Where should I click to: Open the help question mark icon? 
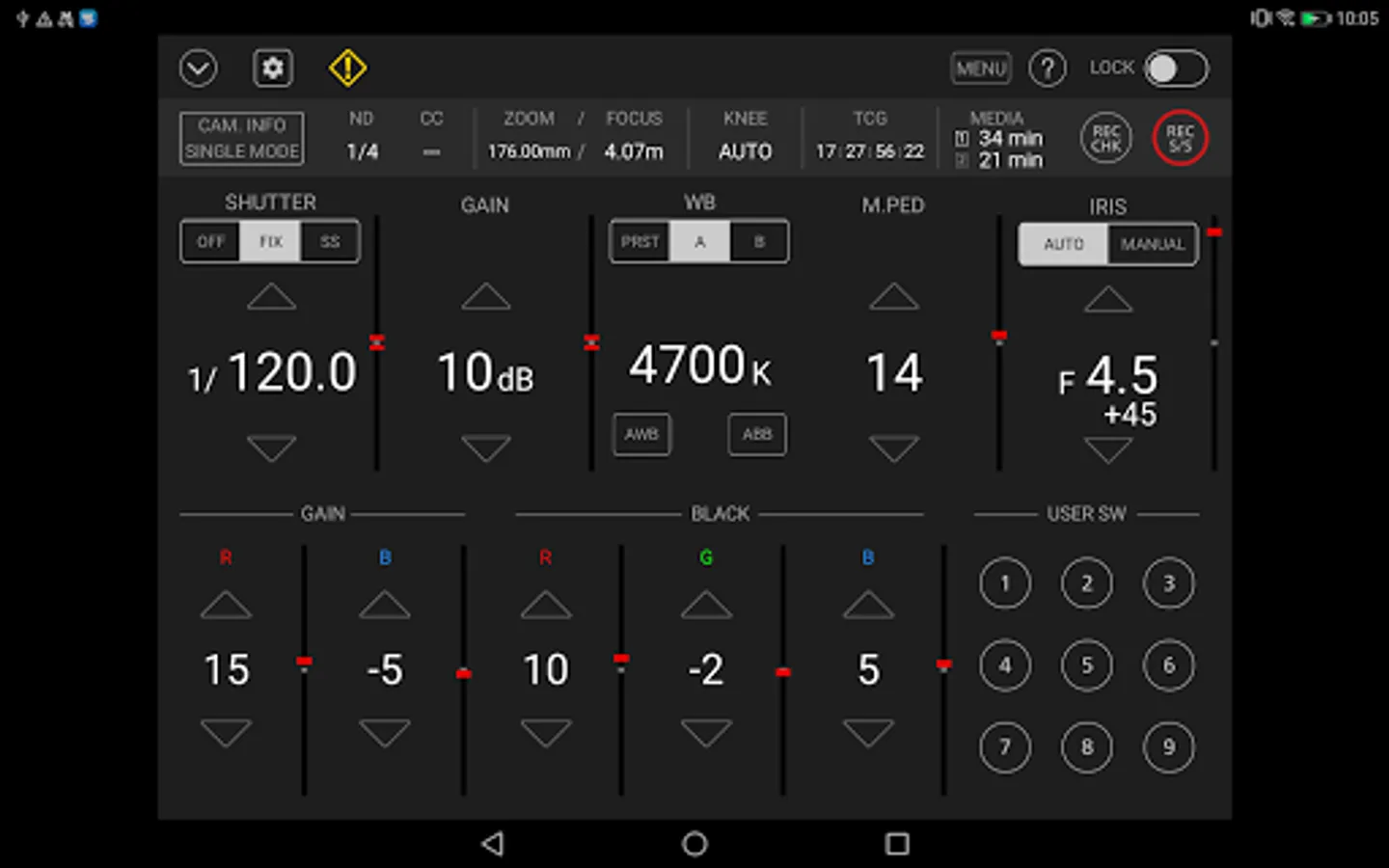coord(1048,68)
